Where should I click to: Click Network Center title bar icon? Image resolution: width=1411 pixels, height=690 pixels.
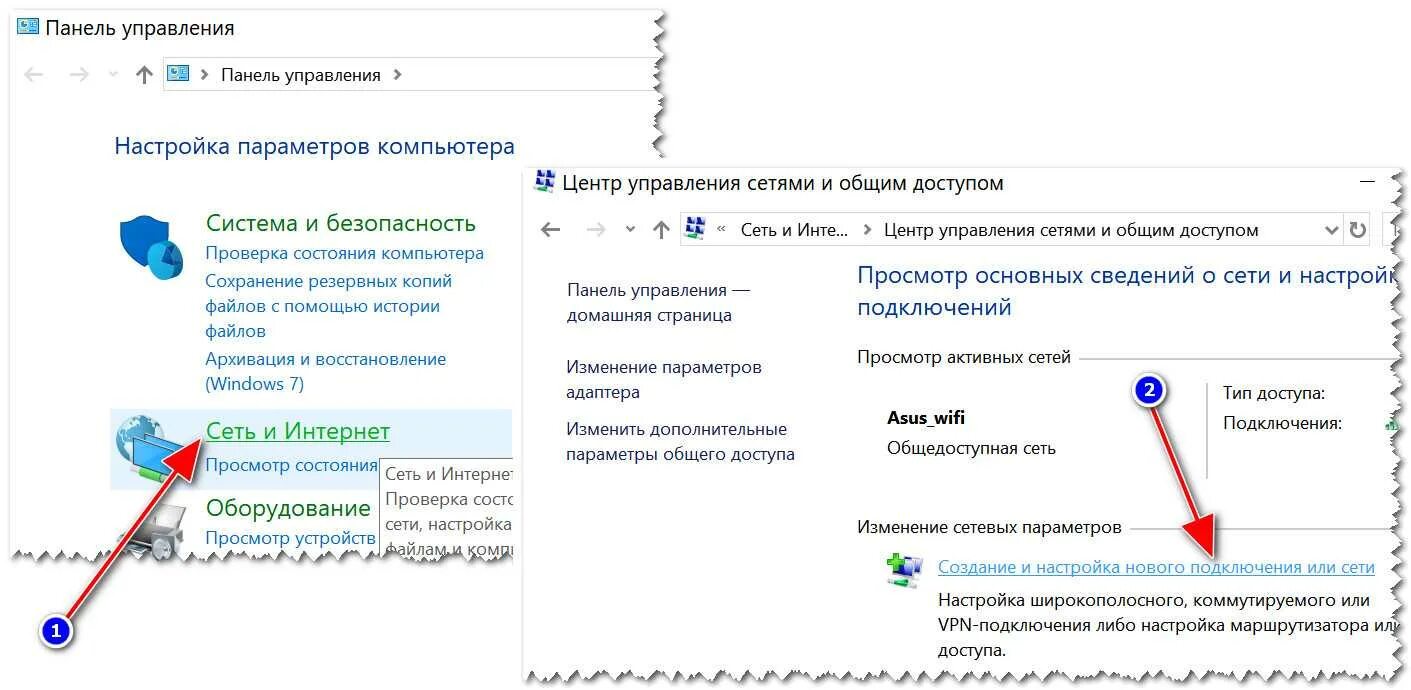(544, 182)
